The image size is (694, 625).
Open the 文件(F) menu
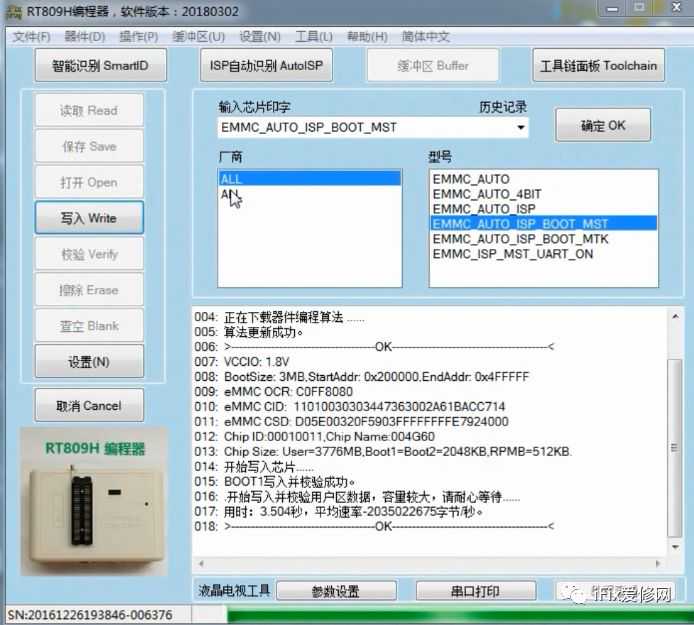coord(31,37)
